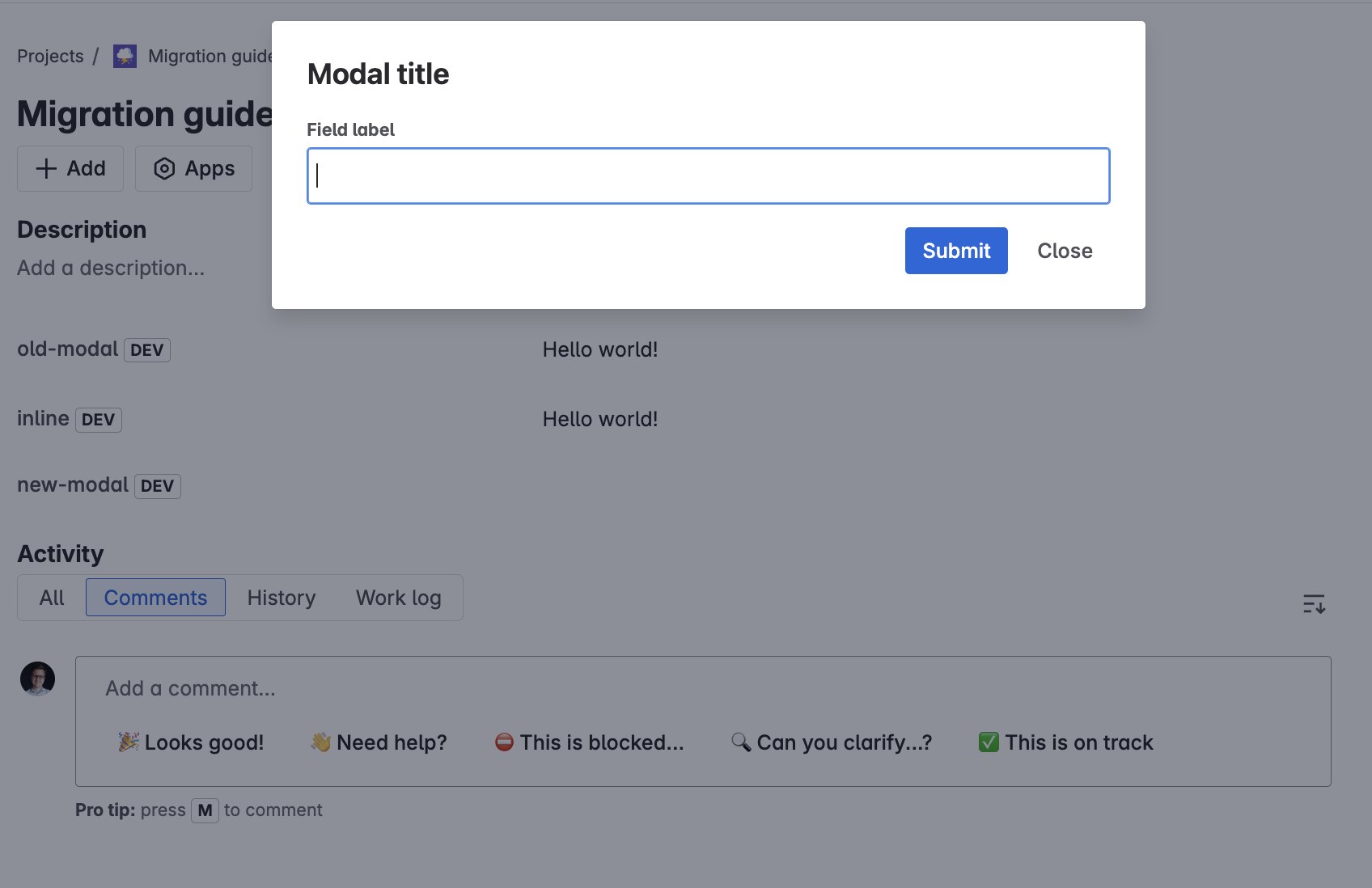This screenshot has height=888, width=1372.
Task: Switch to the Work log tab
Action: pyautogui.click(x=398, y=597)
